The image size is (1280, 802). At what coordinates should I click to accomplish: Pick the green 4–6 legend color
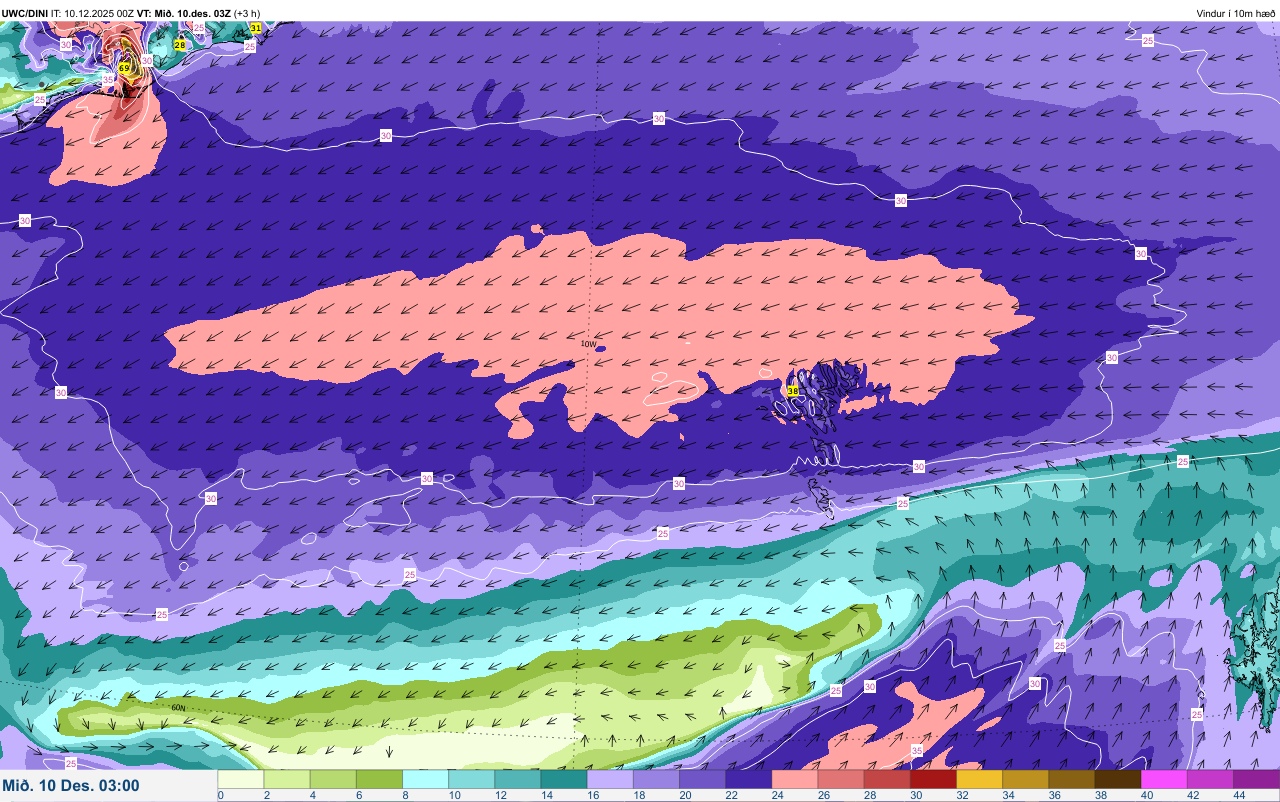tap(333, 778)
